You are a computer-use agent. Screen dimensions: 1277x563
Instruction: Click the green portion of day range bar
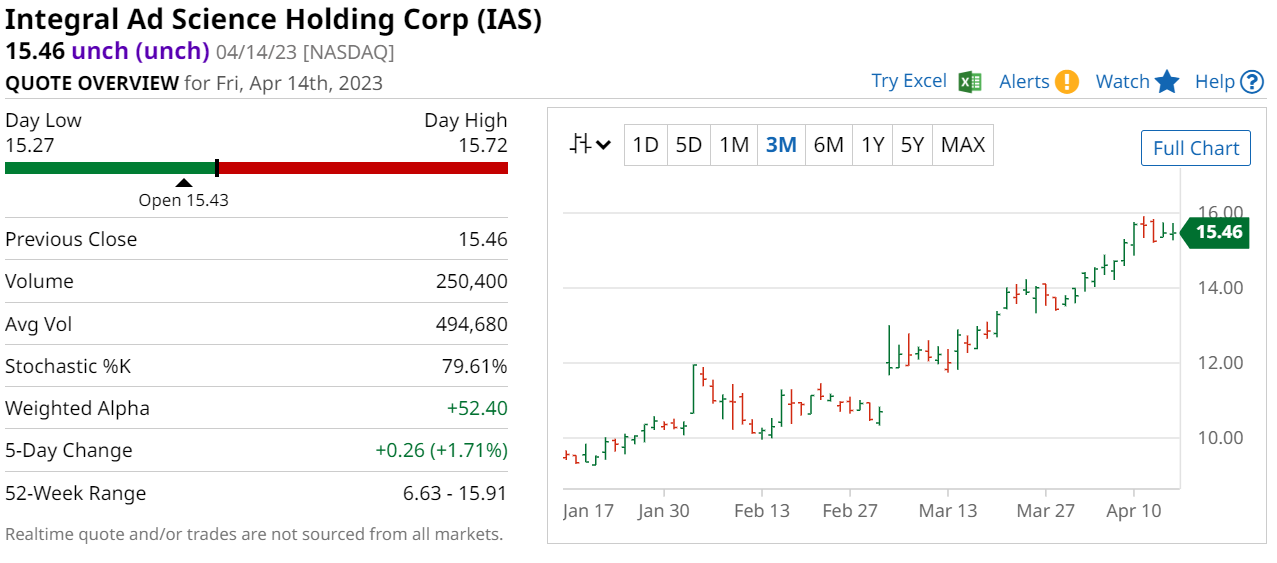(110, 167)
